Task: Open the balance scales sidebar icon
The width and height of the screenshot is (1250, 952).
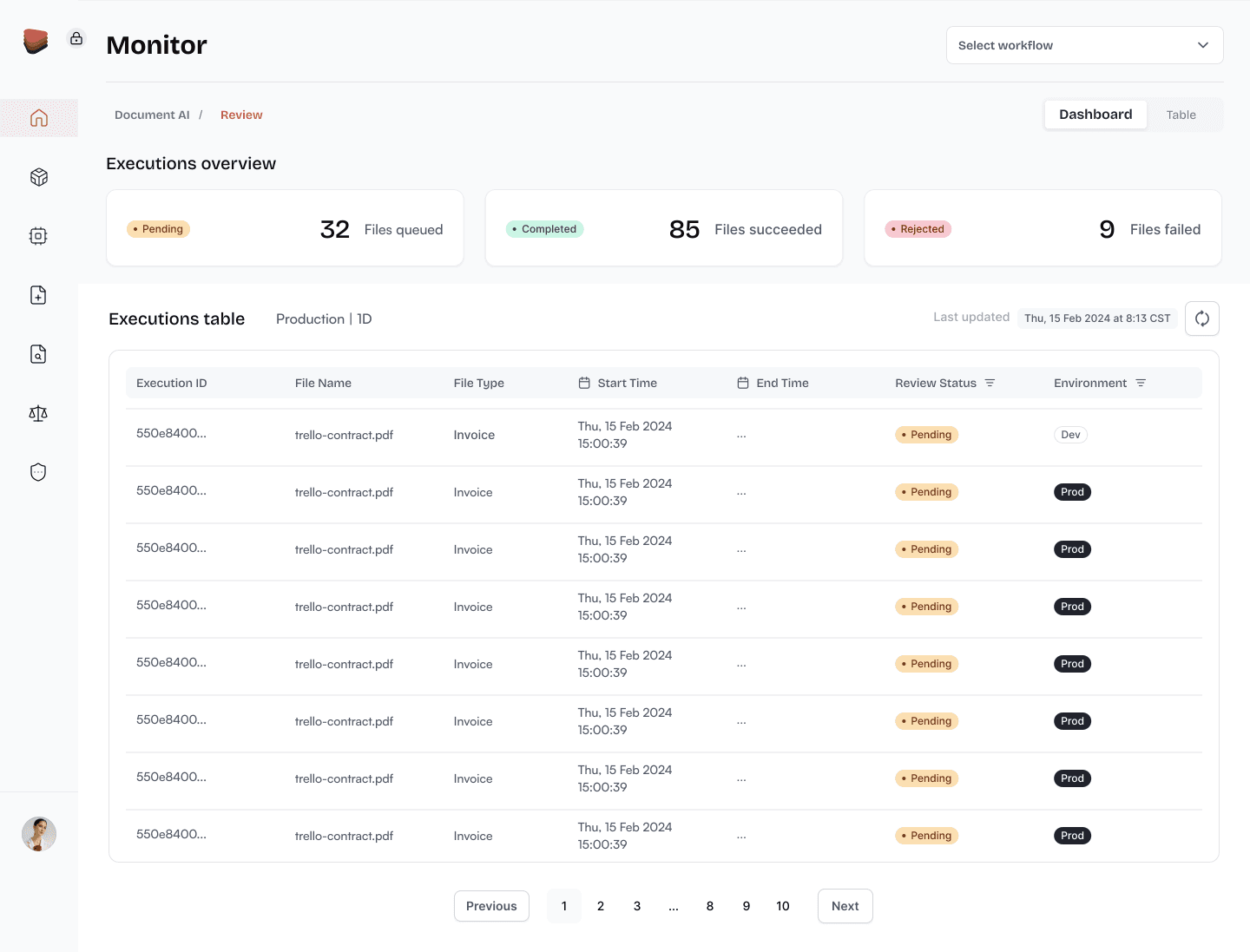Action: click(38, 413)
